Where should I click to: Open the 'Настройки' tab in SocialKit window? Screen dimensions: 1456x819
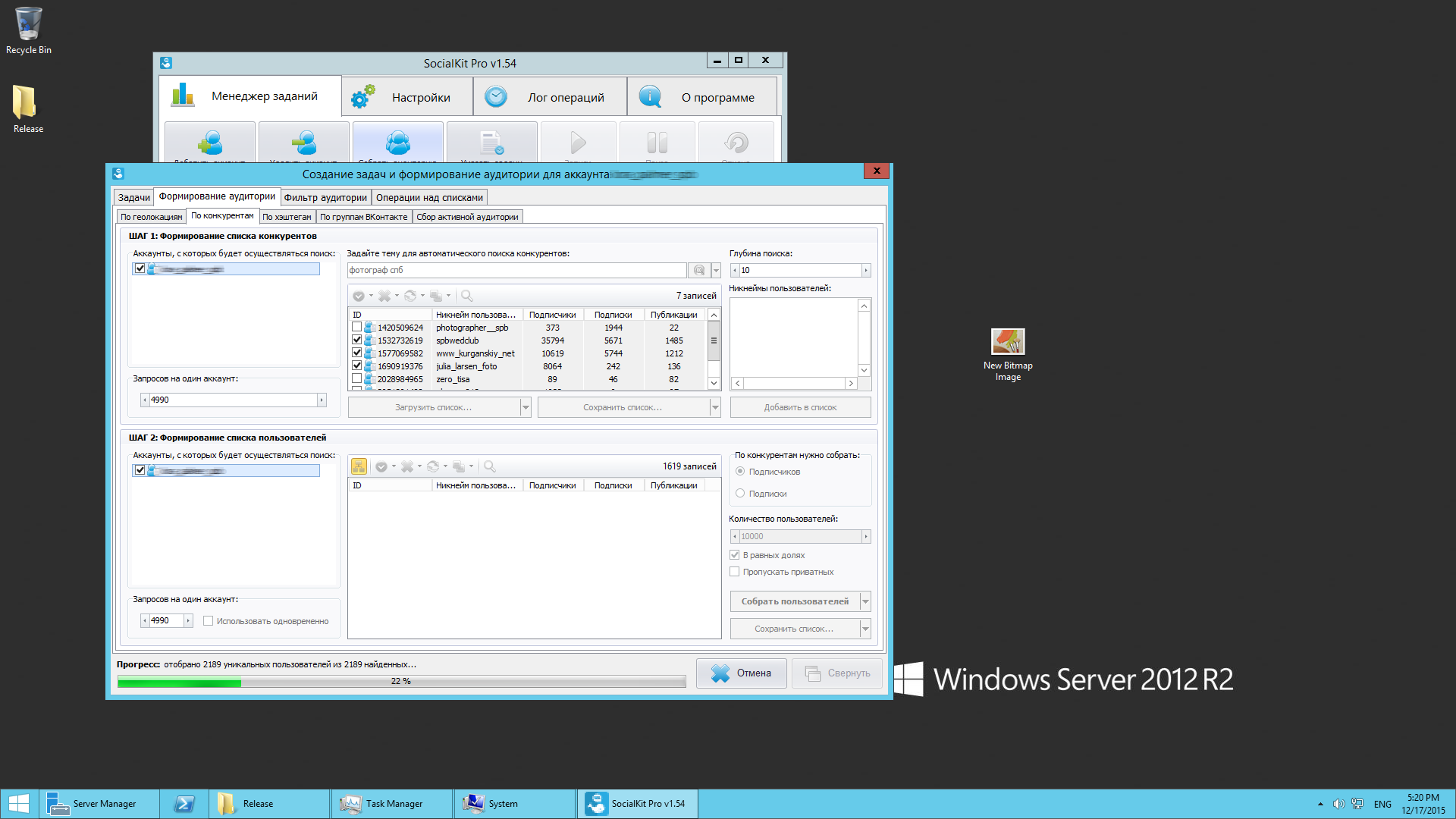pos(408,97)
